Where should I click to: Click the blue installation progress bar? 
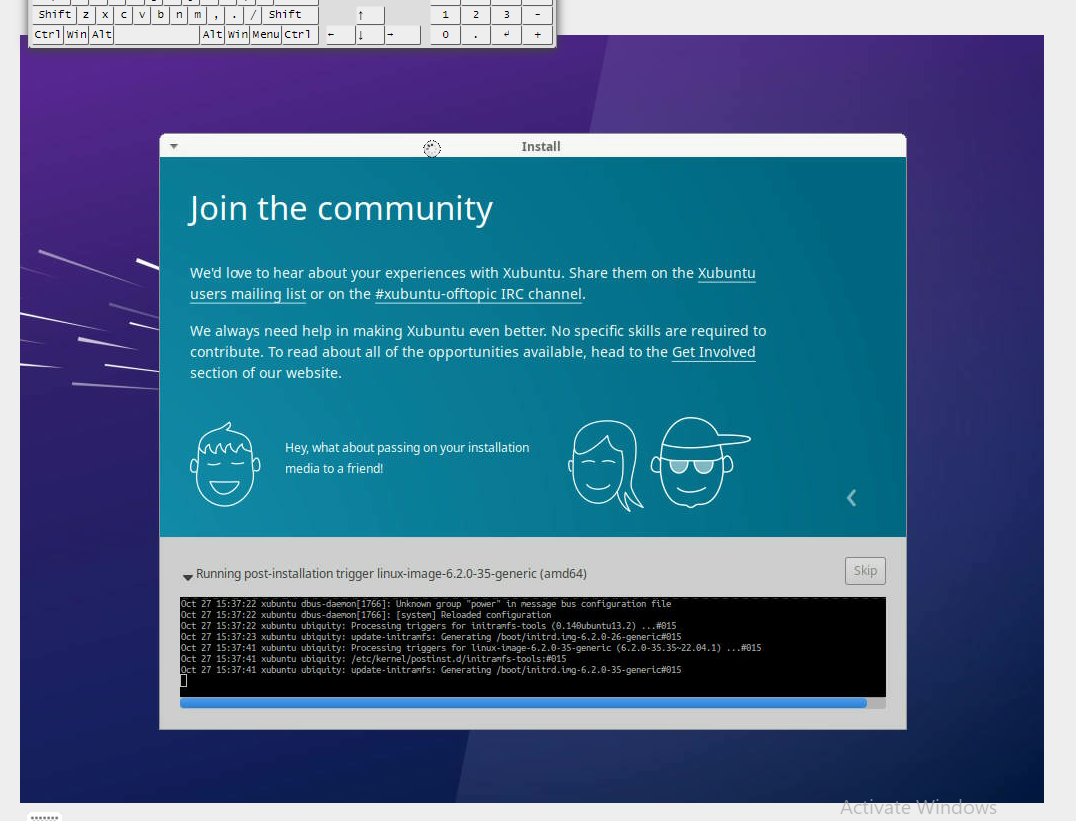(523, 704)
